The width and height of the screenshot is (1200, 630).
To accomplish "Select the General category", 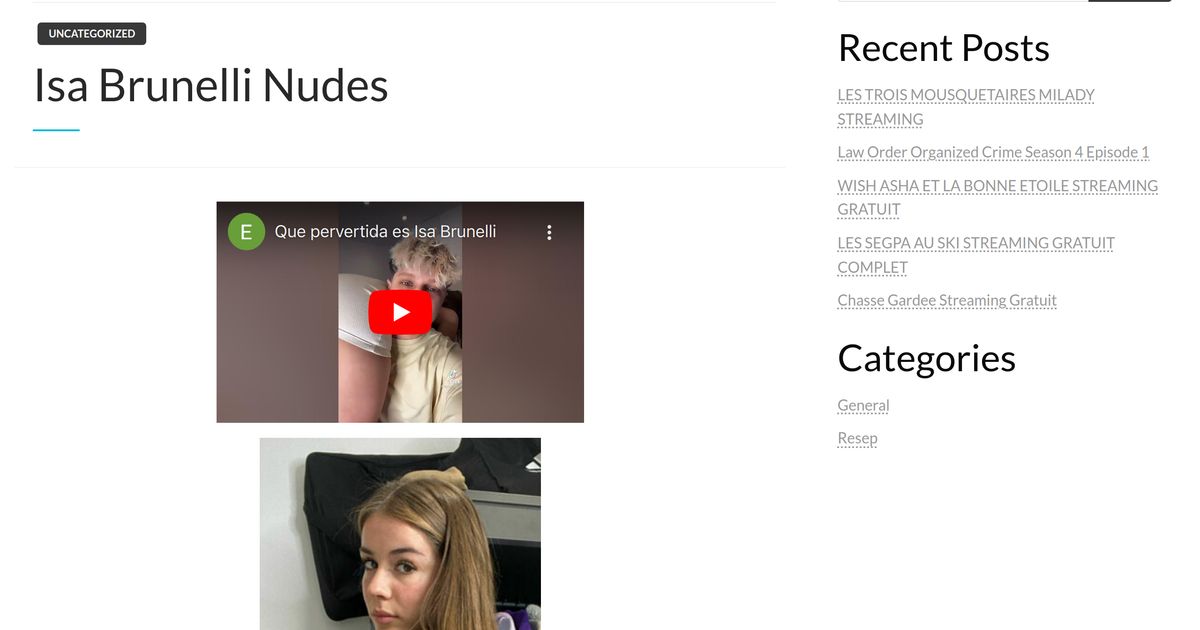I will pyautogui.click(x=863, y=405).
